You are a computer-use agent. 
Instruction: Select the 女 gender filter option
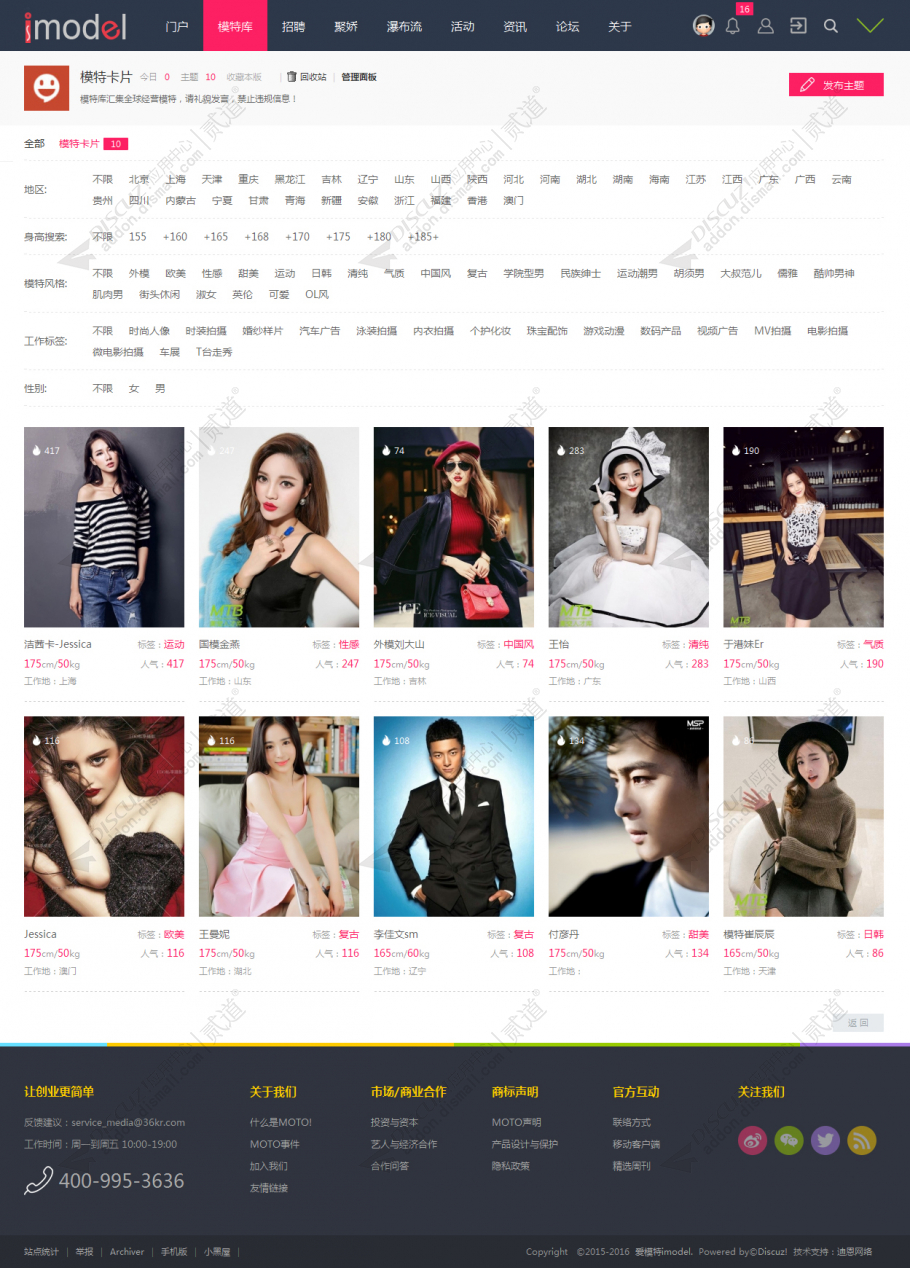tap(133, 388)
